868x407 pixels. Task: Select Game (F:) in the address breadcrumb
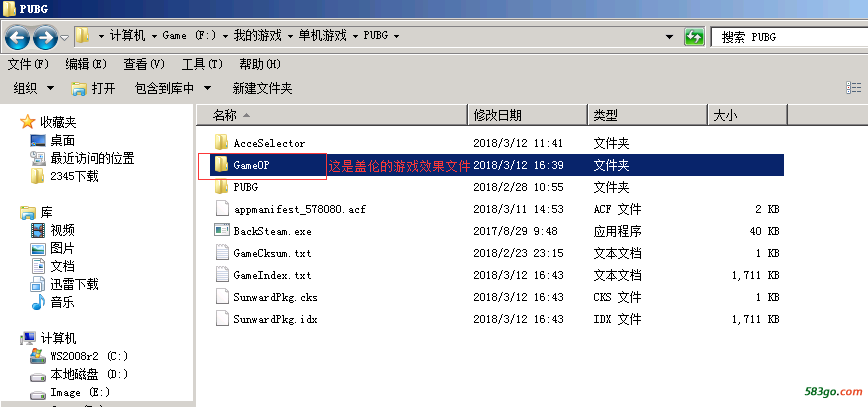[189, 36]
